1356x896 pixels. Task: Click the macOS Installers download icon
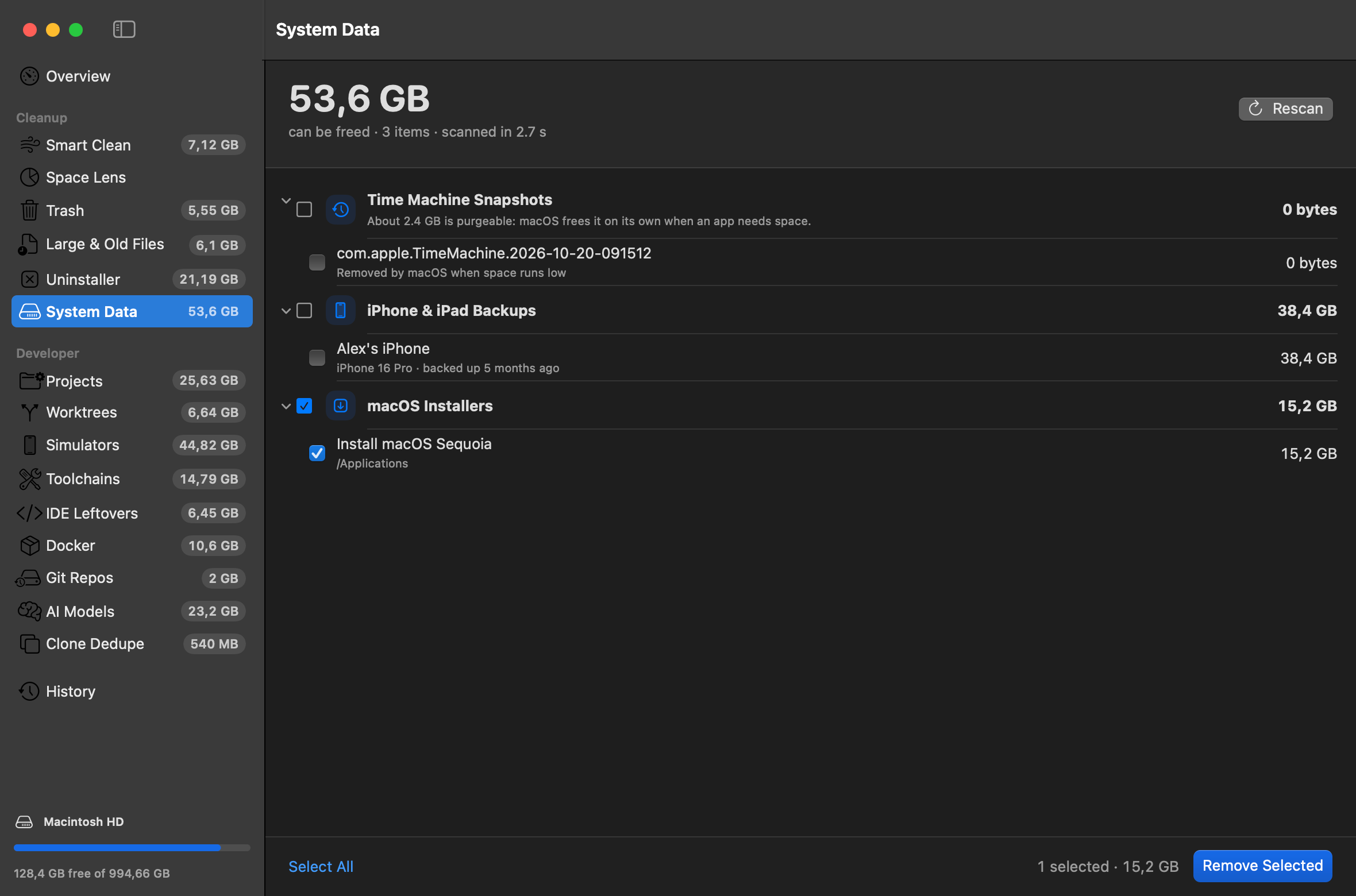[x=341, y=406]
